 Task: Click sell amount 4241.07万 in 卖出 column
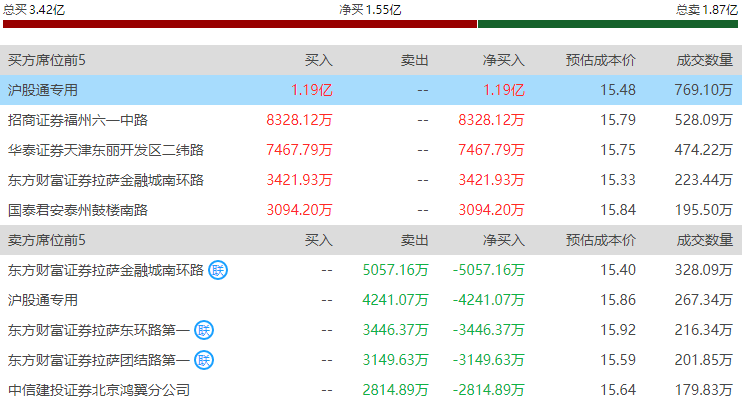point(396,300)
